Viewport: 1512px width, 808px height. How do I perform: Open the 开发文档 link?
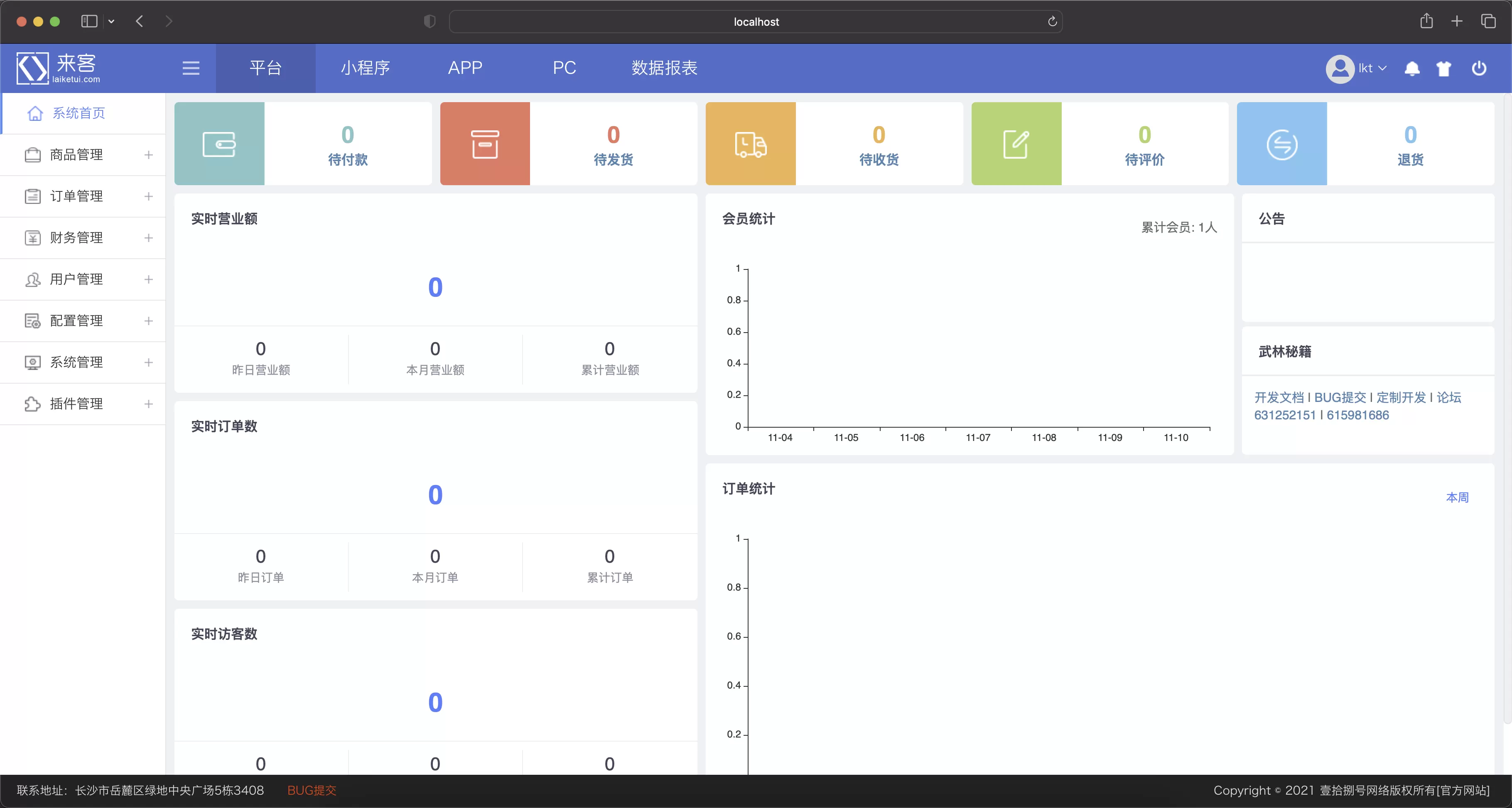click(1279, 397)
